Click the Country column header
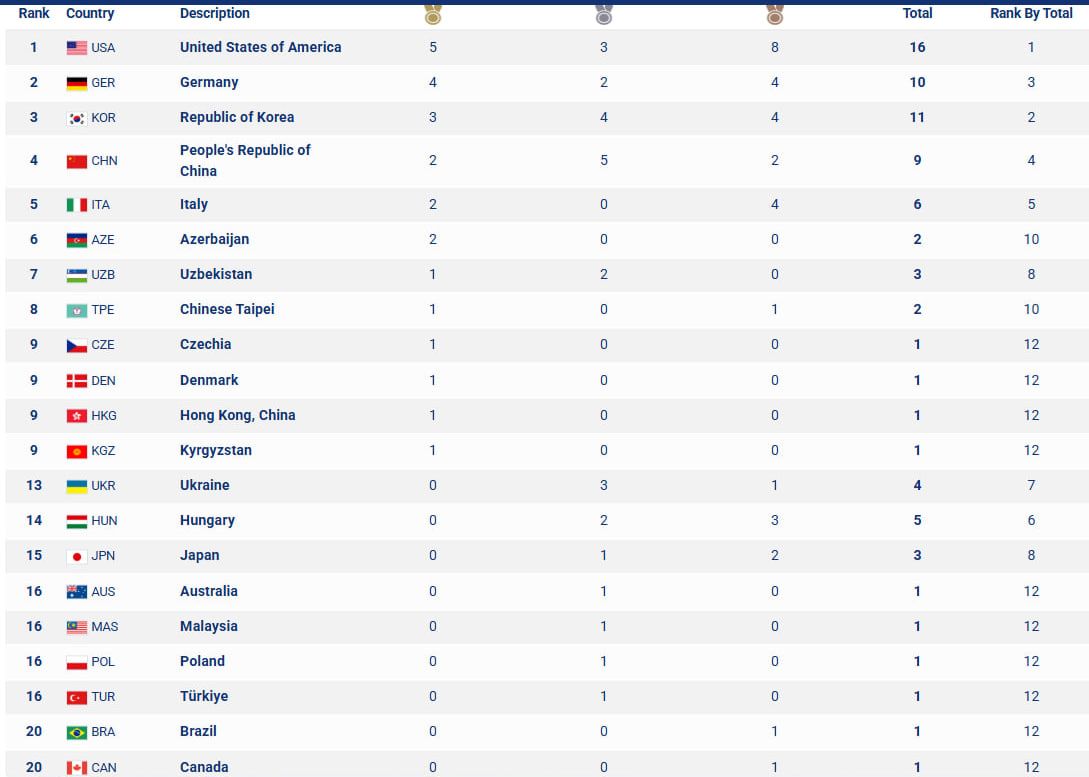Viewport: 1089px width, 777px height. point(90,13)
